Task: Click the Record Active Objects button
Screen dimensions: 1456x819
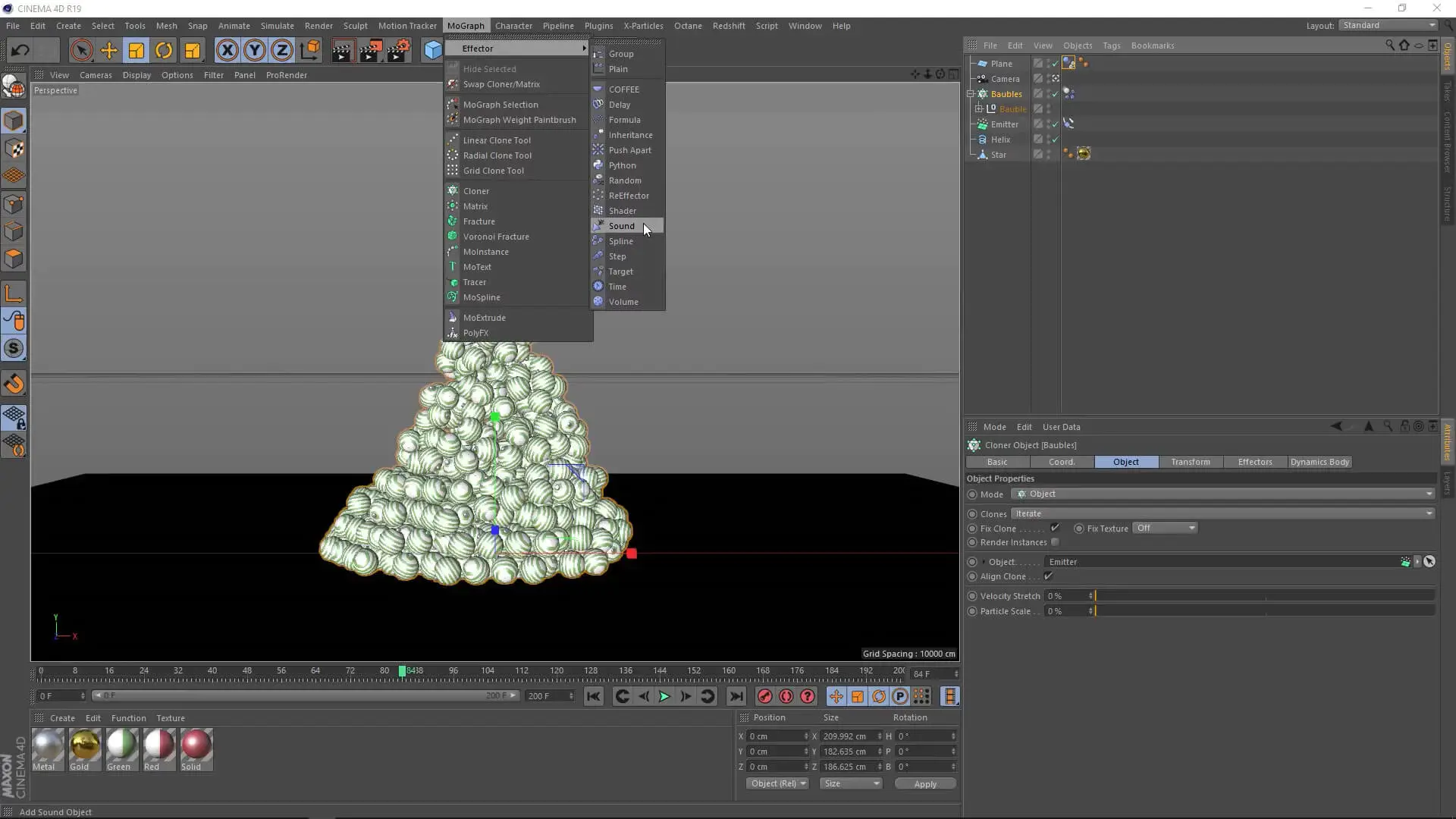Action: pos(764,696)
